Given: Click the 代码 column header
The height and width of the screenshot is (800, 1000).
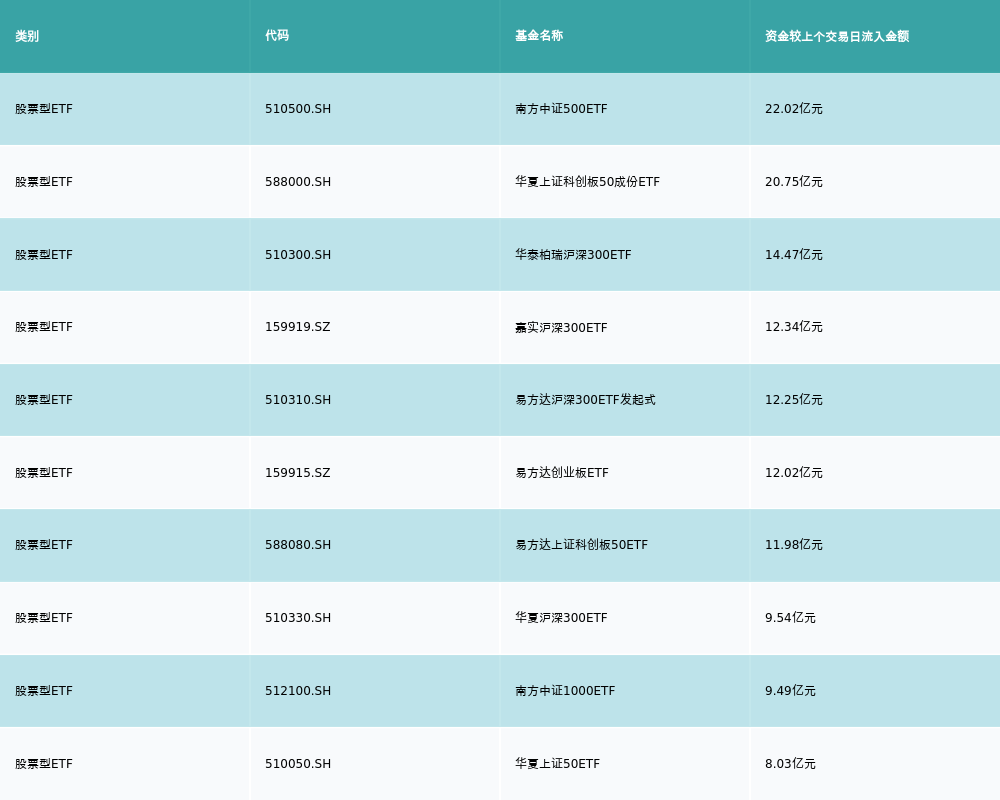Looking at the screenshot, I should (277, 36).
